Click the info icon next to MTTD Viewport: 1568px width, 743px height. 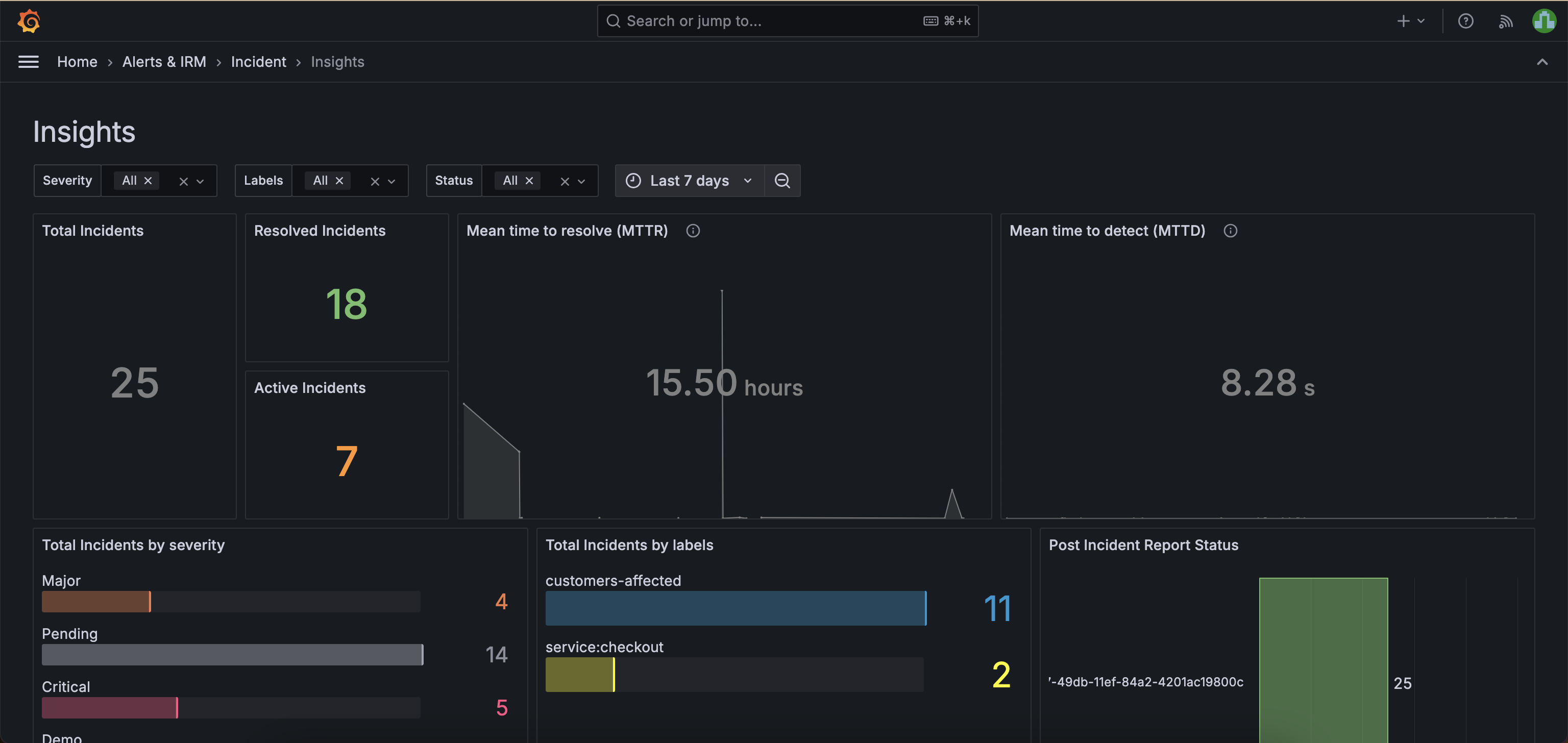coord(1230,230)
